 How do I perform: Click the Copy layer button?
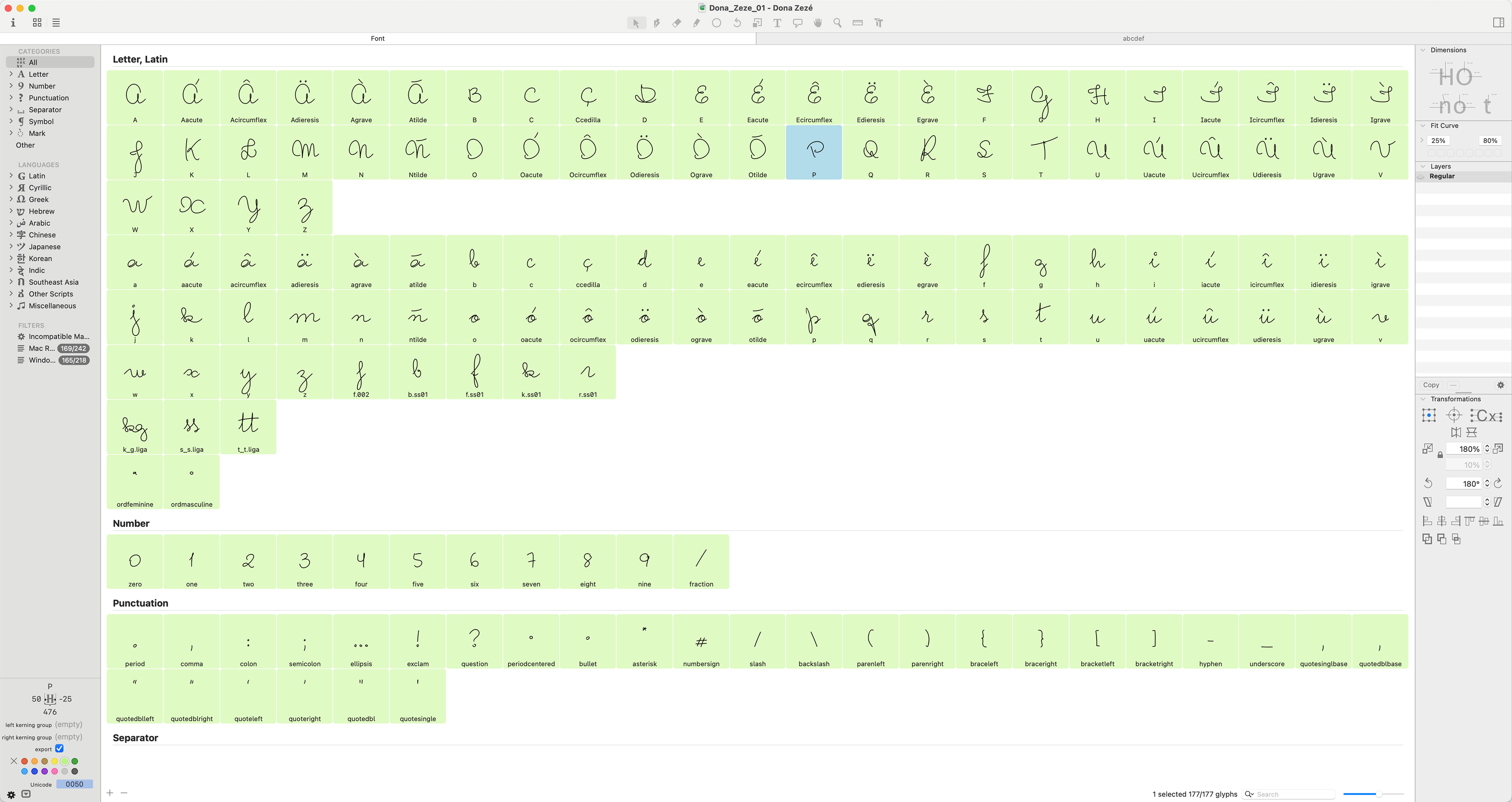point(1431,385)
